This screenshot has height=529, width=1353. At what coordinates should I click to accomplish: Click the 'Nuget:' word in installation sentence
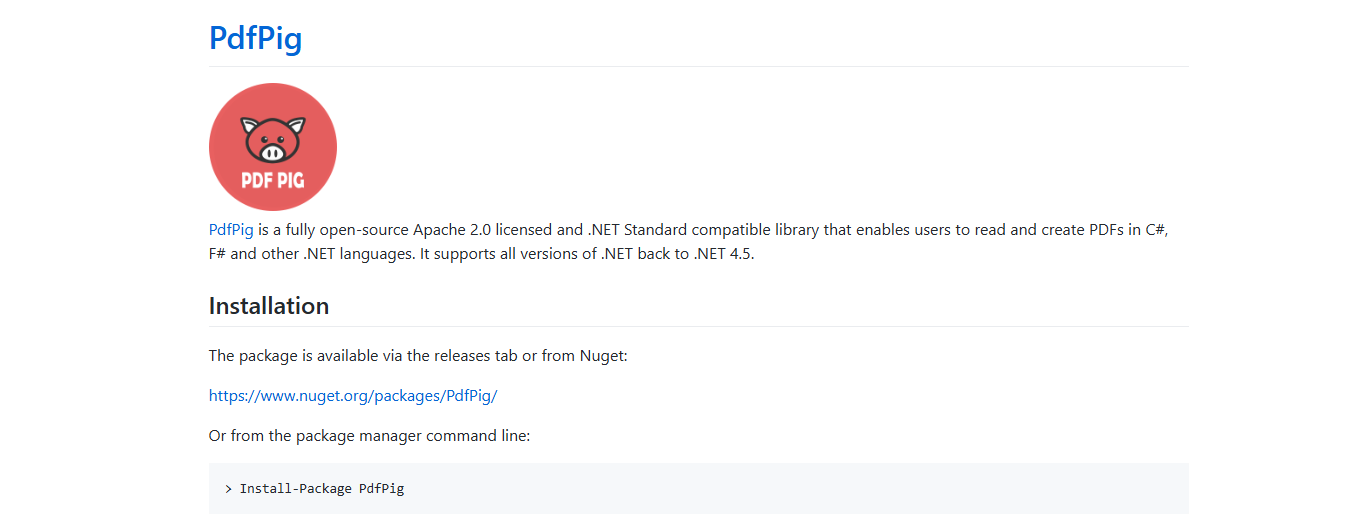pyautogui.click(x=603, y=356)
